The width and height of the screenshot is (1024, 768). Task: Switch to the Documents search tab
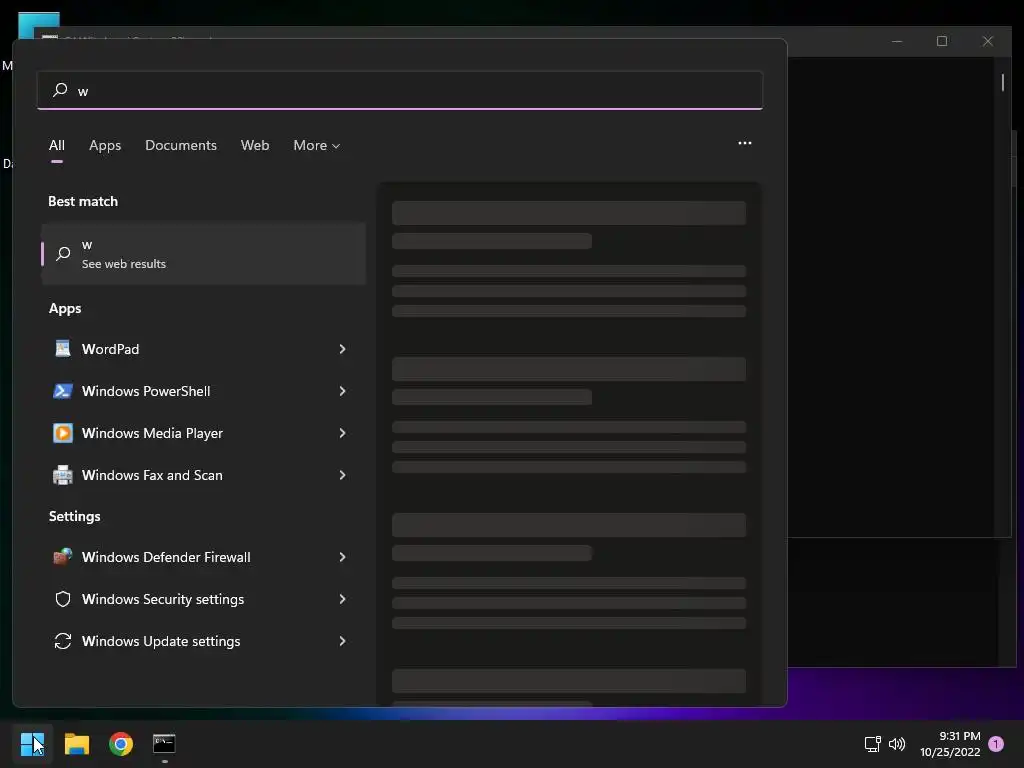[x=181, y=145]
